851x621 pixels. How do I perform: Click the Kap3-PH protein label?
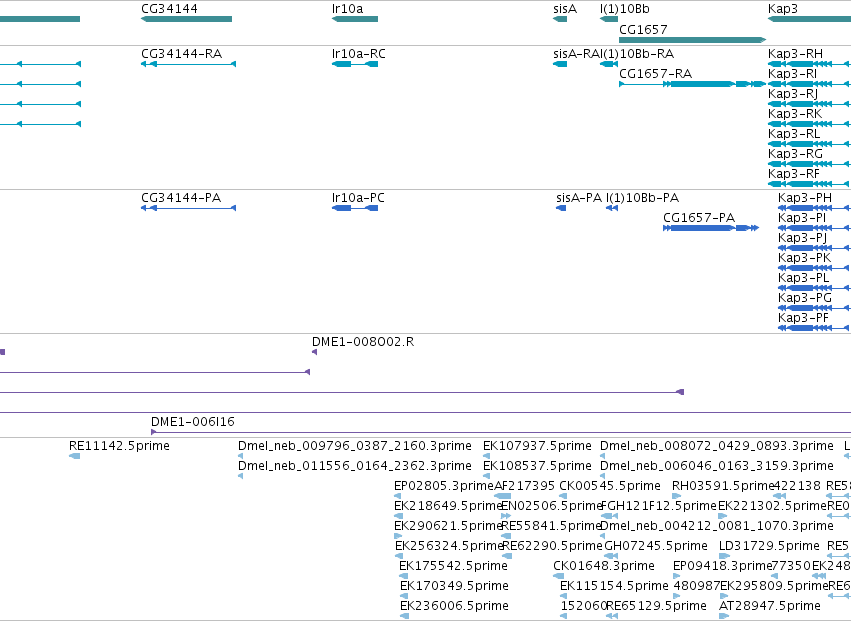(x=804, y=198)
